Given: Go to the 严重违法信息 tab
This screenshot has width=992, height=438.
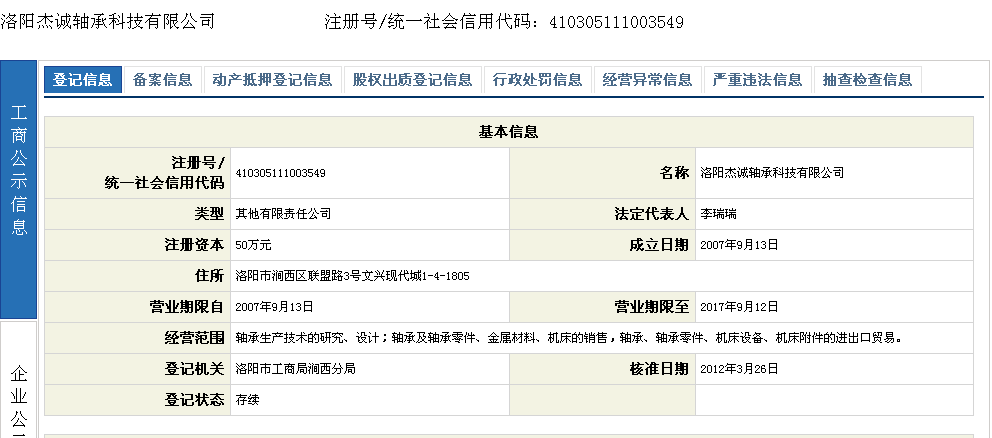Looking at the screenshot, I should coord(758,80).
